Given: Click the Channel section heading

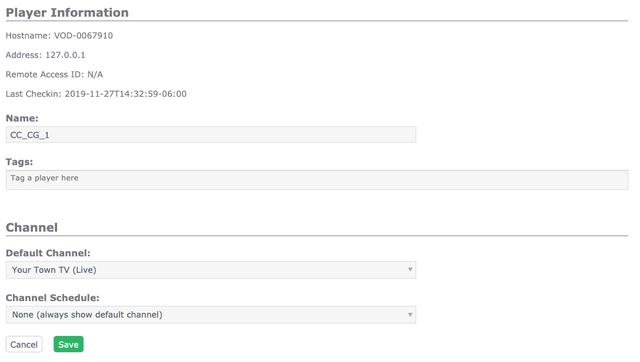Looking at the screenshot, I should [x=32, y=227].
